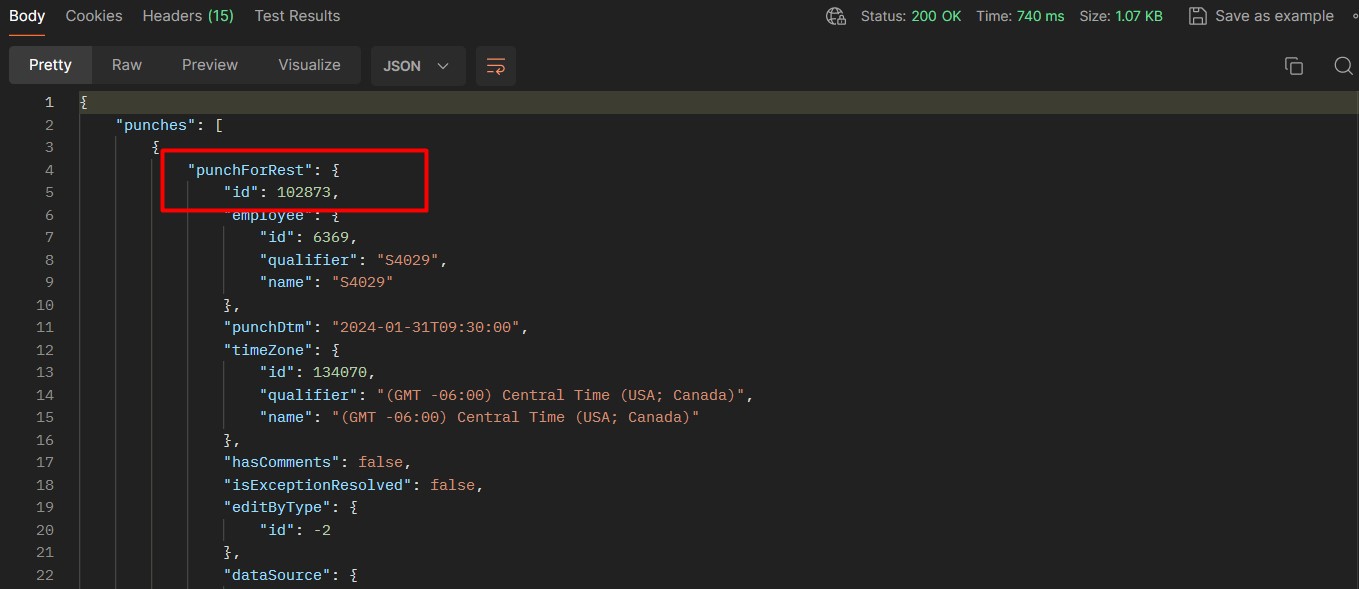Click the network security globe icon
The image size is (1359, 589).
(x=835, y=16)
